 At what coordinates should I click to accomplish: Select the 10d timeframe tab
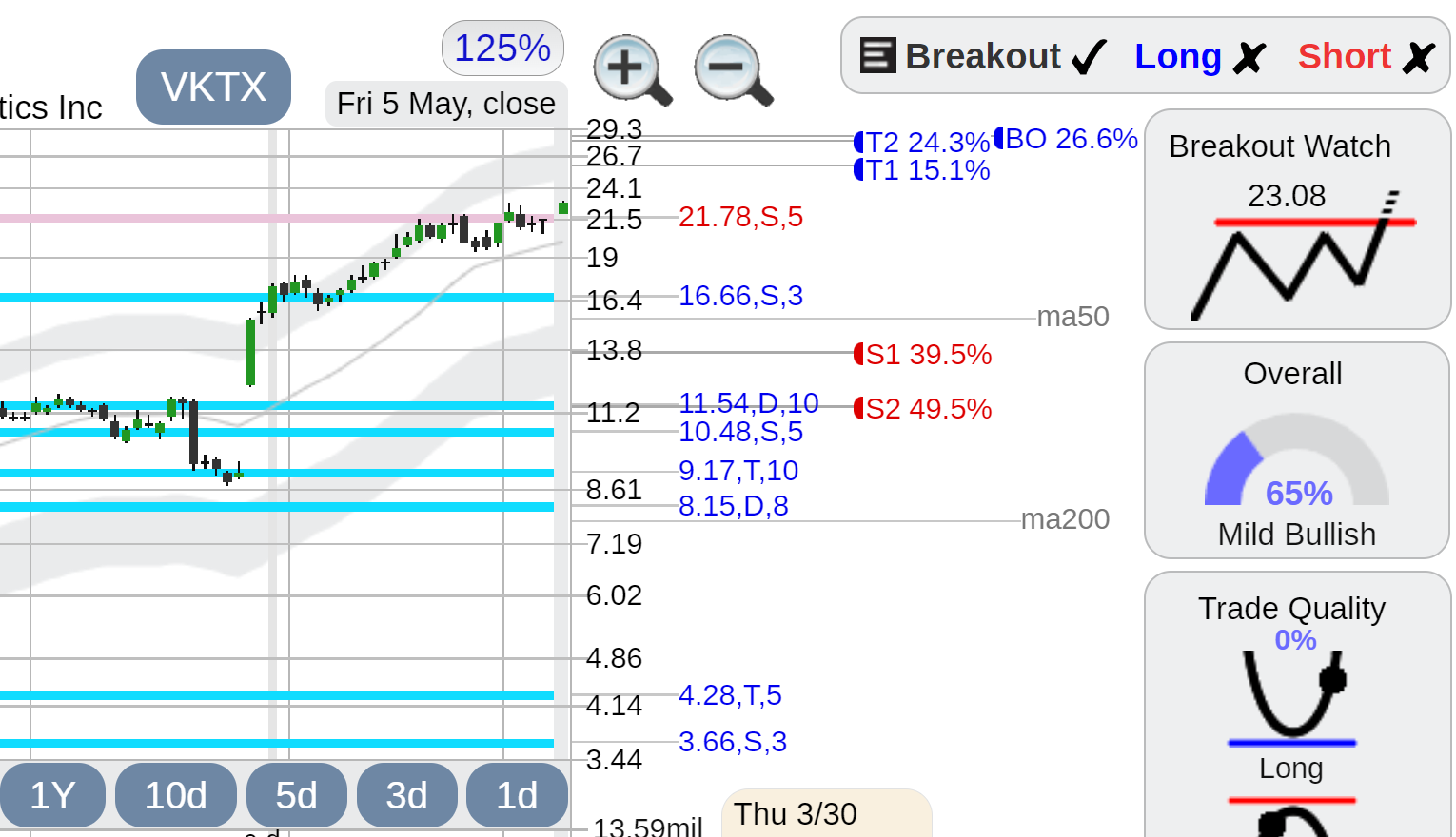tap(176, 795)
